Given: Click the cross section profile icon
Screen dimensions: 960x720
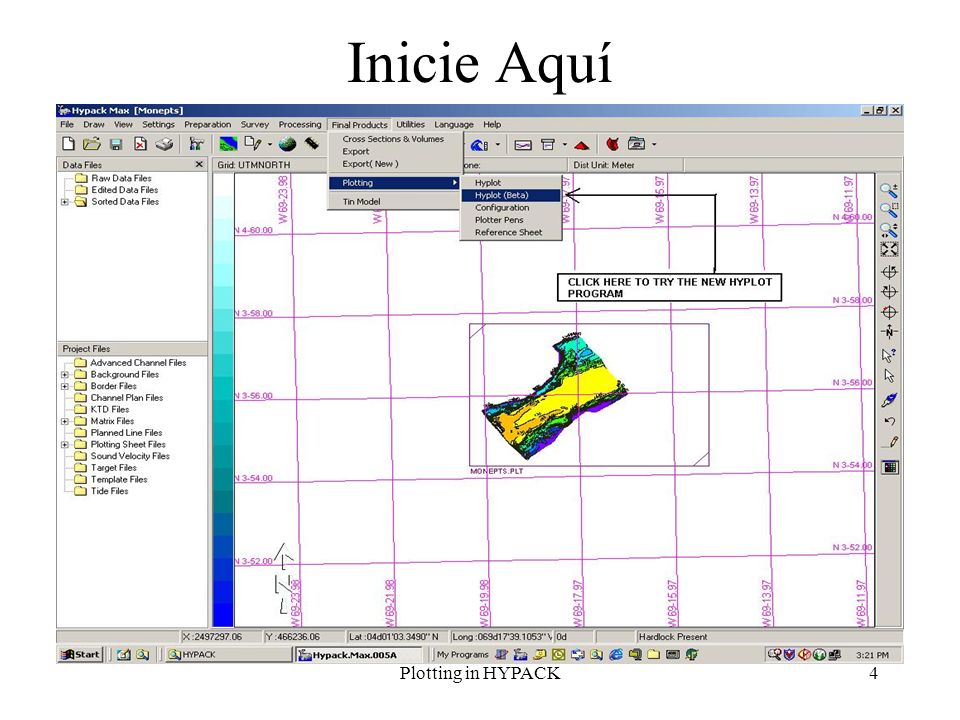Looking at the screenshot, I should (523, 145).
